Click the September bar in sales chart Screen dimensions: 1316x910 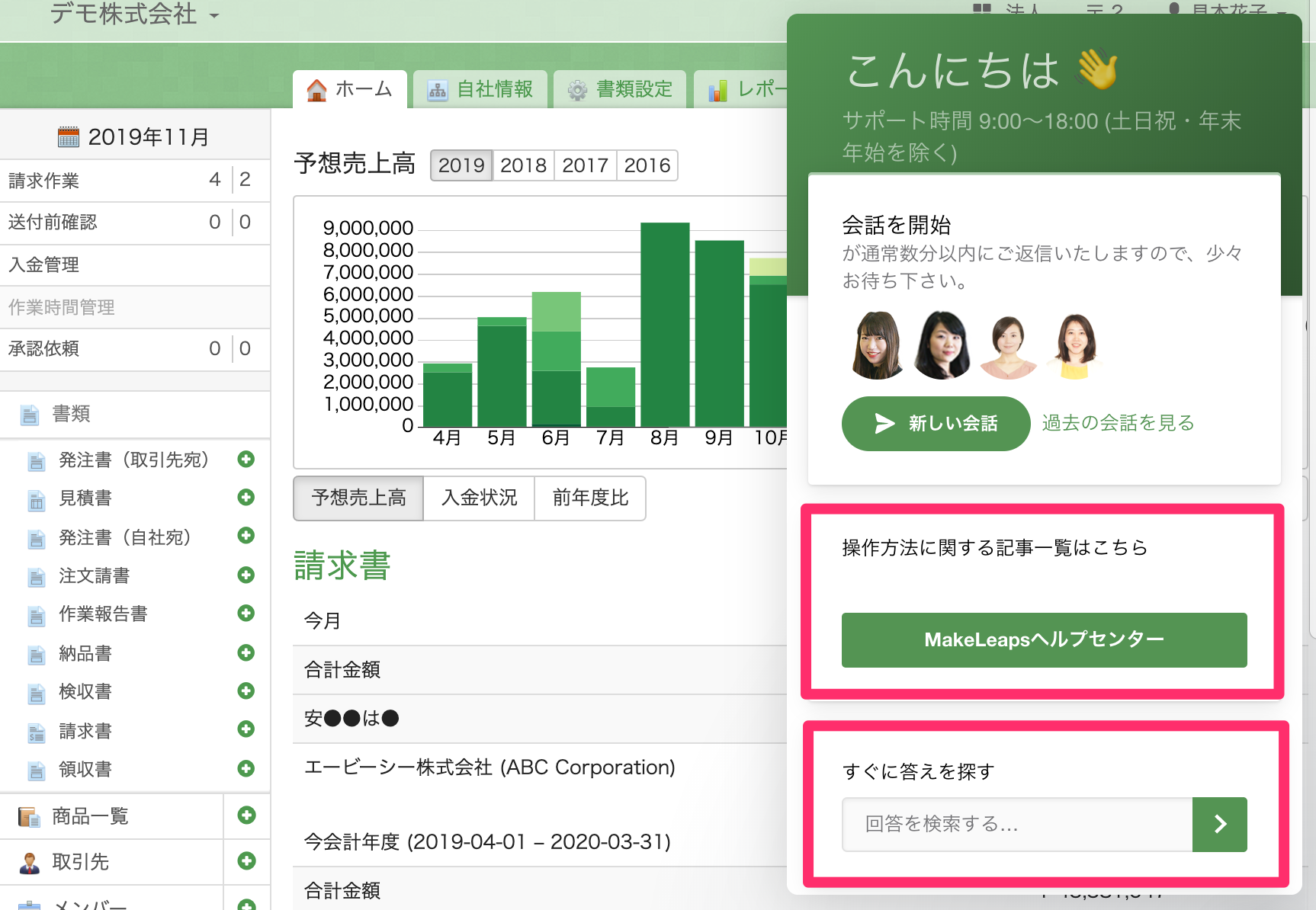(x=719, y=332)
